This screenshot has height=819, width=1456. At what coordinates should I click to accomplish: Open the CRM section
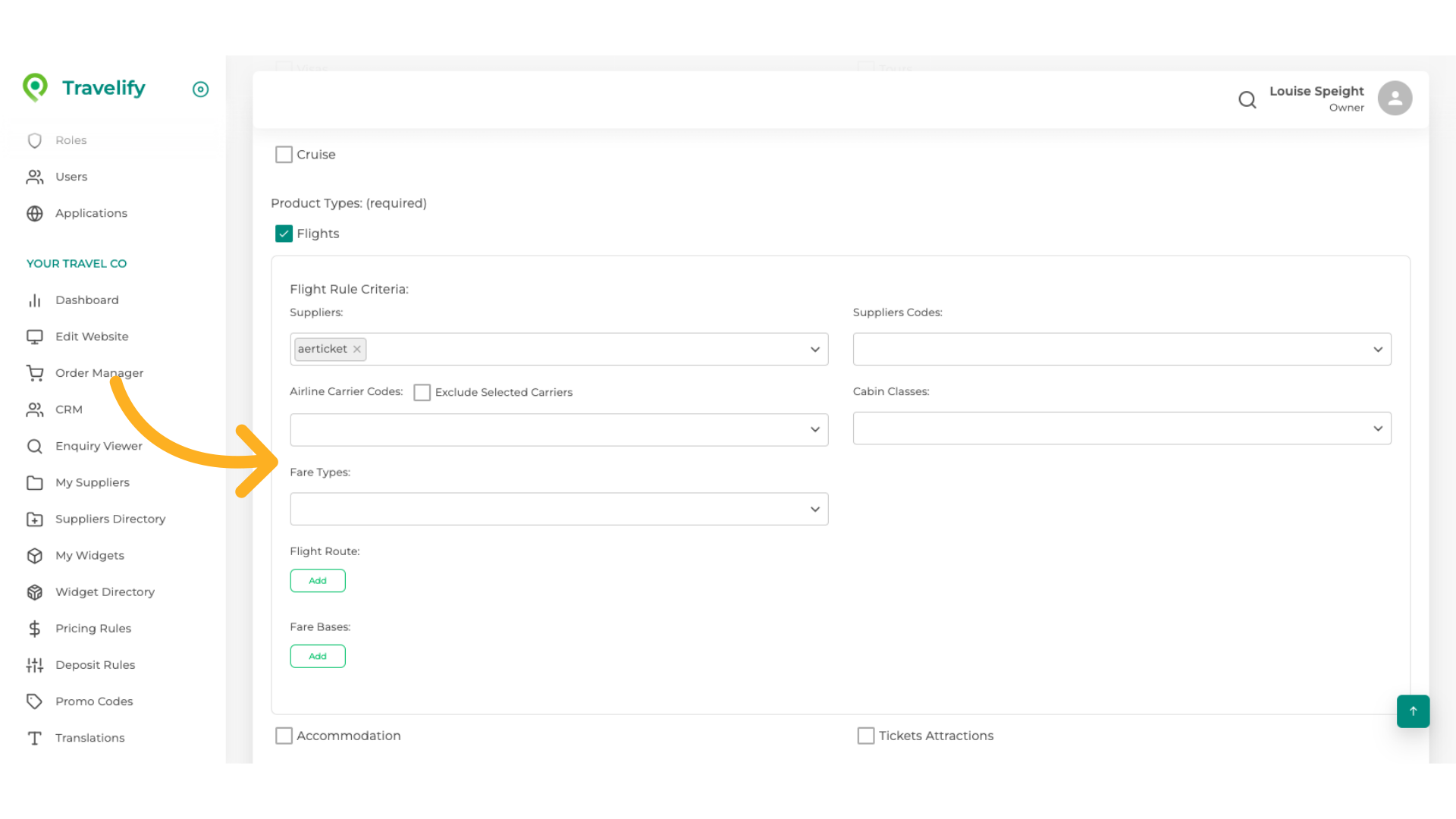click(x=68, y=409)
